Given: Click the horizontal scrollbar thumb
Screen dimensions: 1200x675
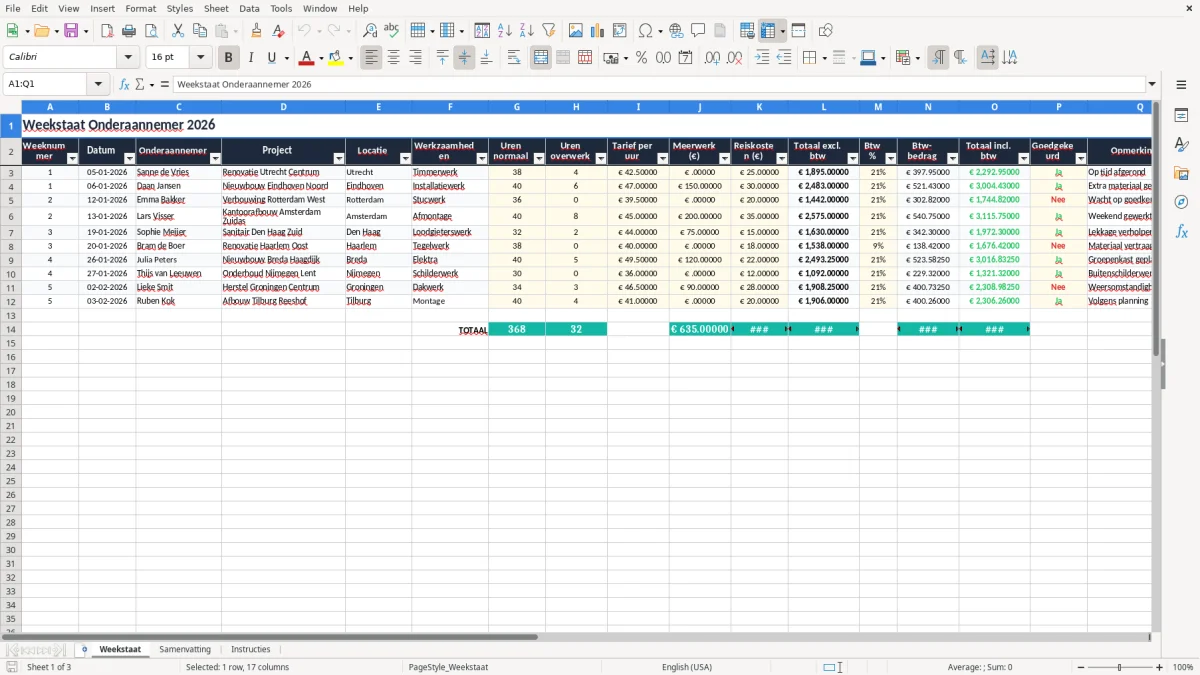Looking at the screenshot, I should tap(269, 637).
